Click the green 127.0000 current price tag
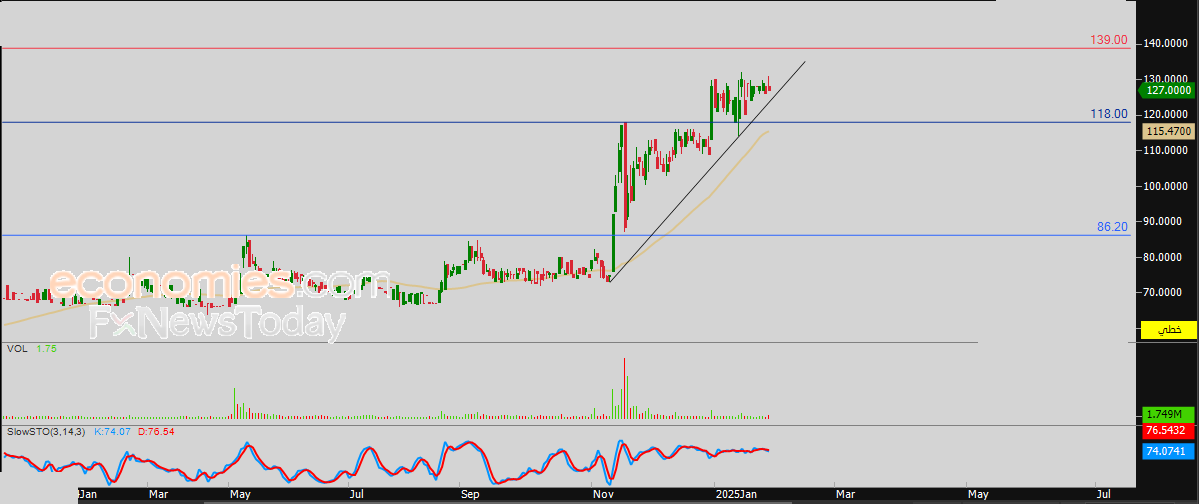Screen dimensions: 1199x504 pos(1167,89)
